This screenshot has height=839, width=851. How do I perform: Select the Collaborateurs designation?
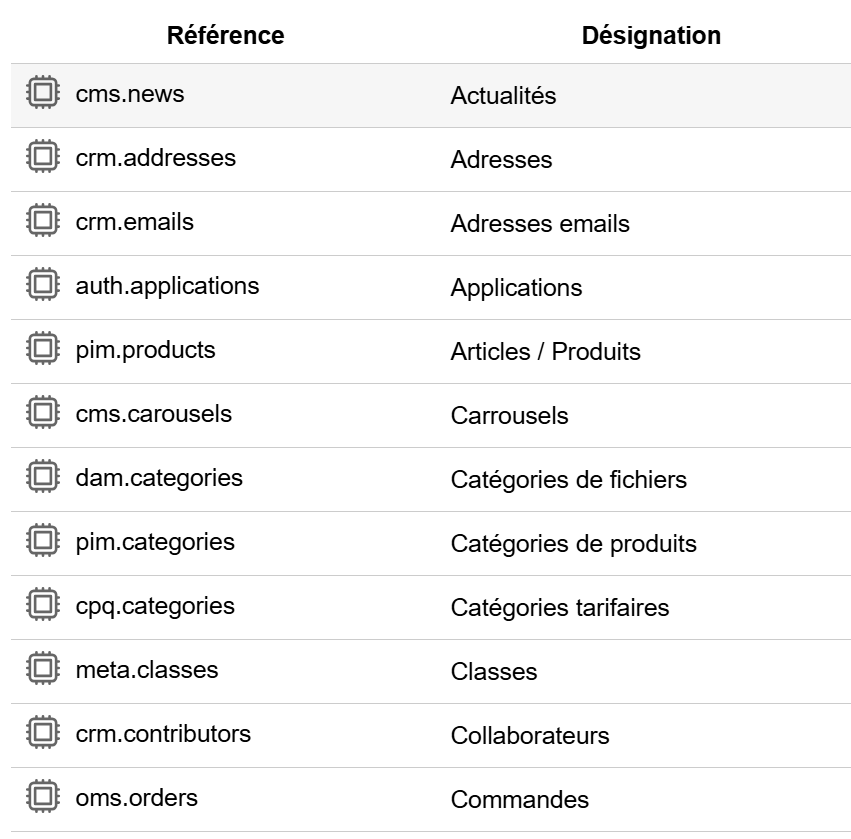tap(529, 736)
